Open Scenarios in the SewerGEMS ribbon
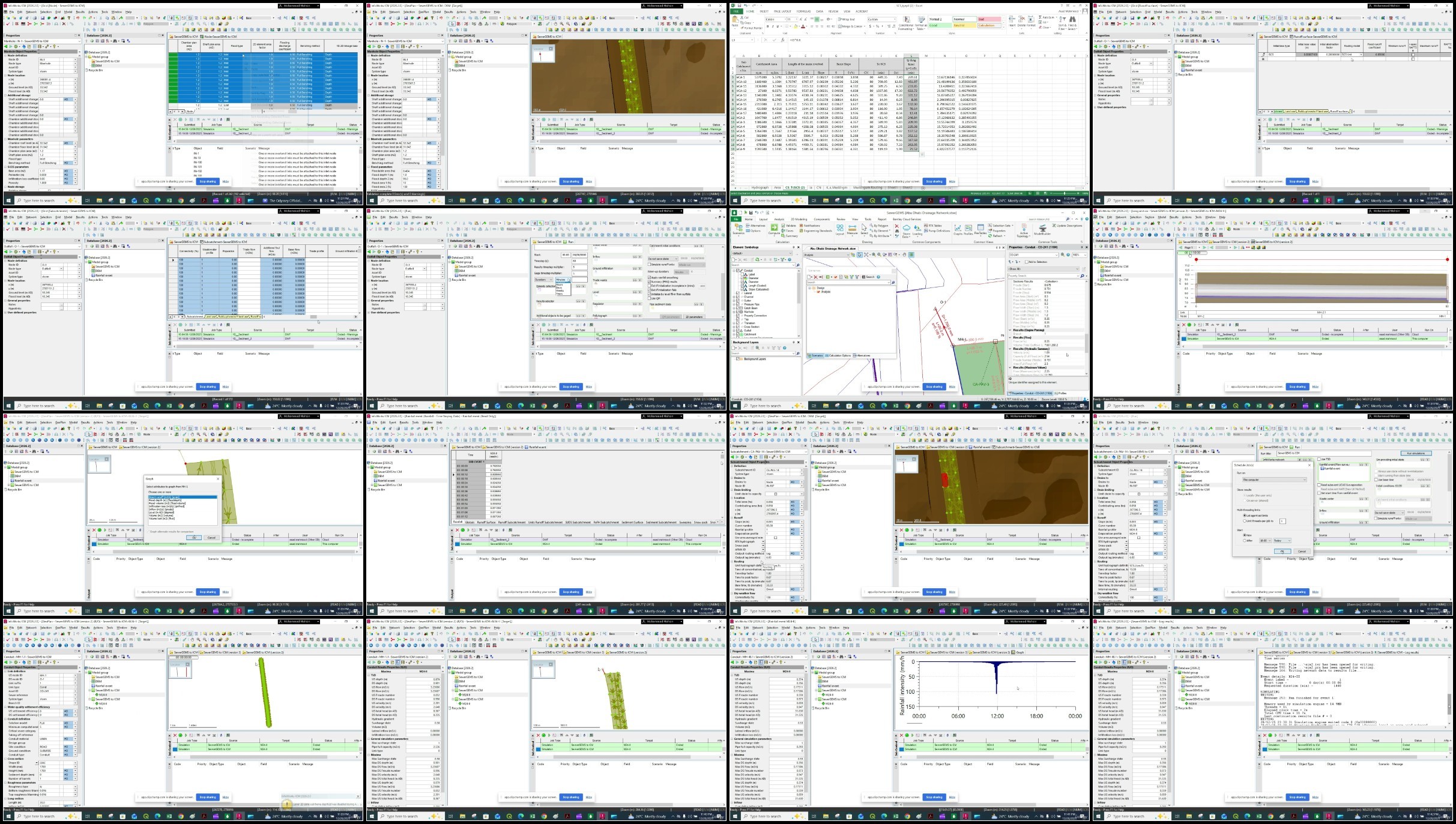The image size is (1456, 824). click(739, 229)
